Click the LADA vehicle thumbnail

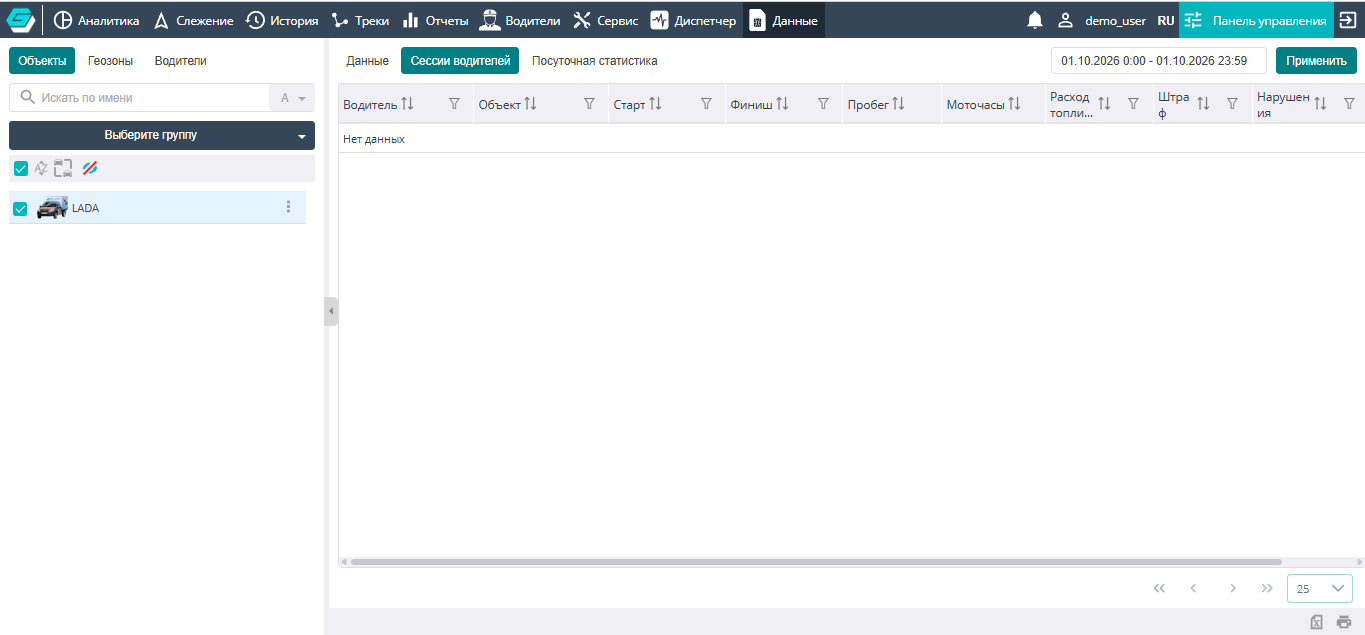tap(52, 208)
